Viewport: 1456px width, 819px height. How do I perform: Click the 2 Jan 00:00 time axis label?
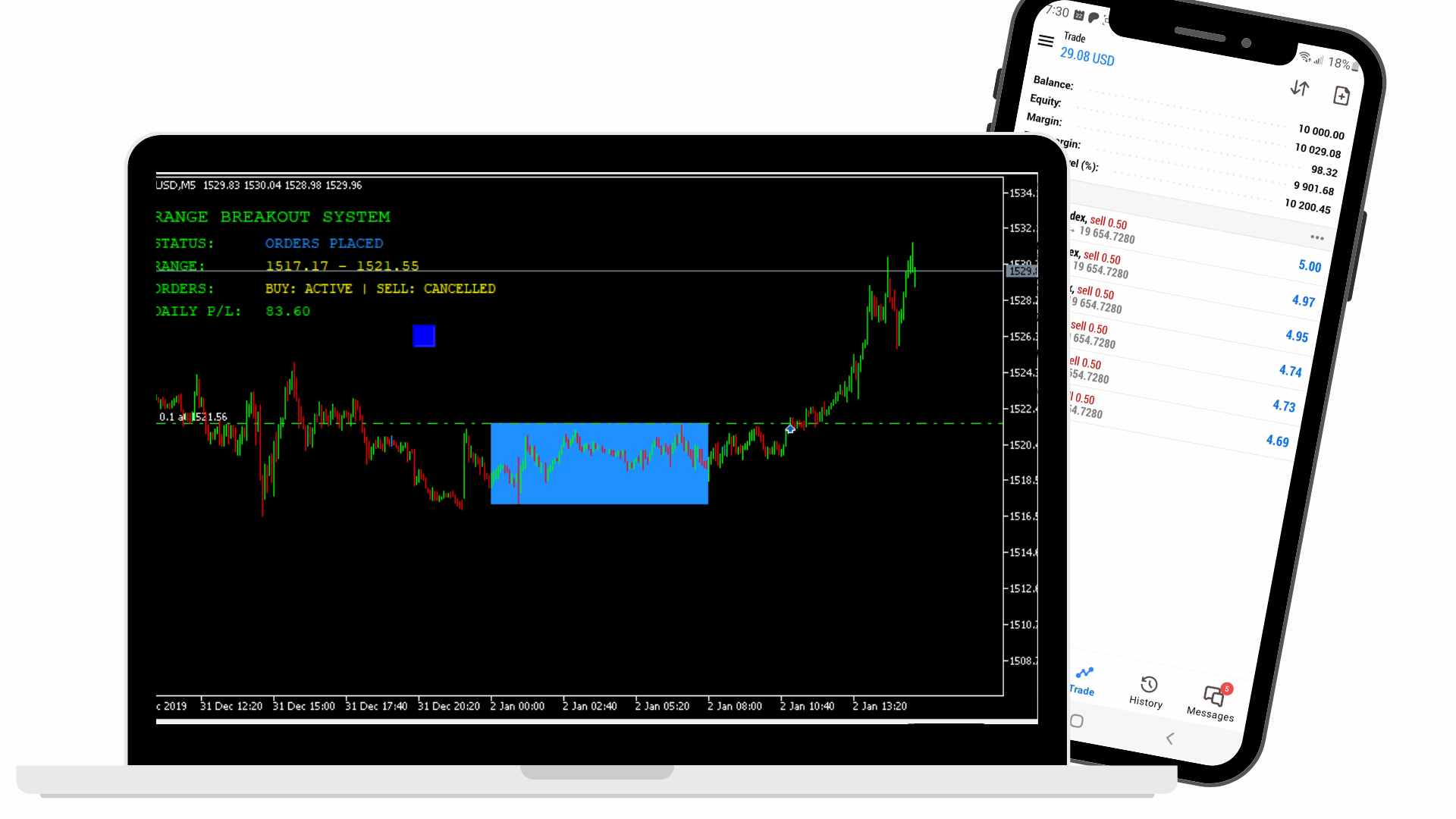[517, 706]
